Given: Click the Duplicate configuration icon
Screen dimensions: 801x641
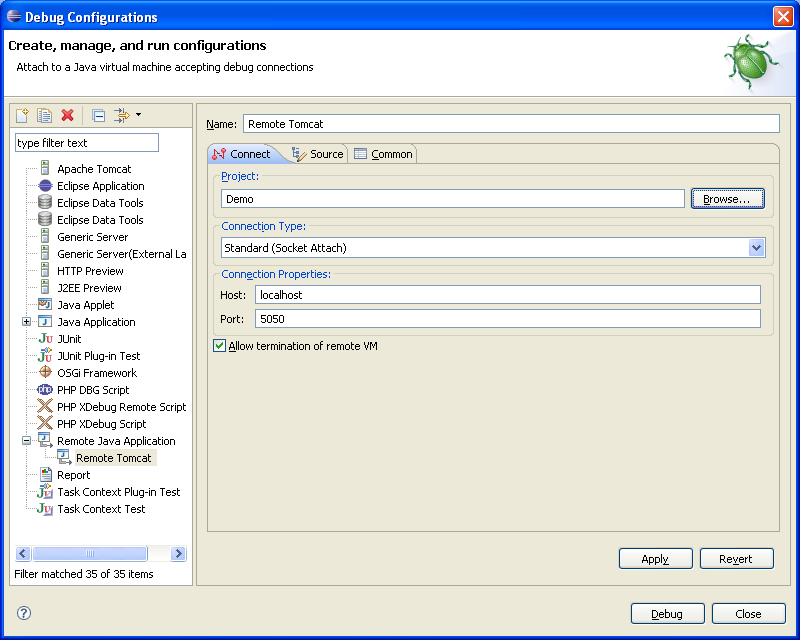Looking at the screenshot, I should 44,115.
